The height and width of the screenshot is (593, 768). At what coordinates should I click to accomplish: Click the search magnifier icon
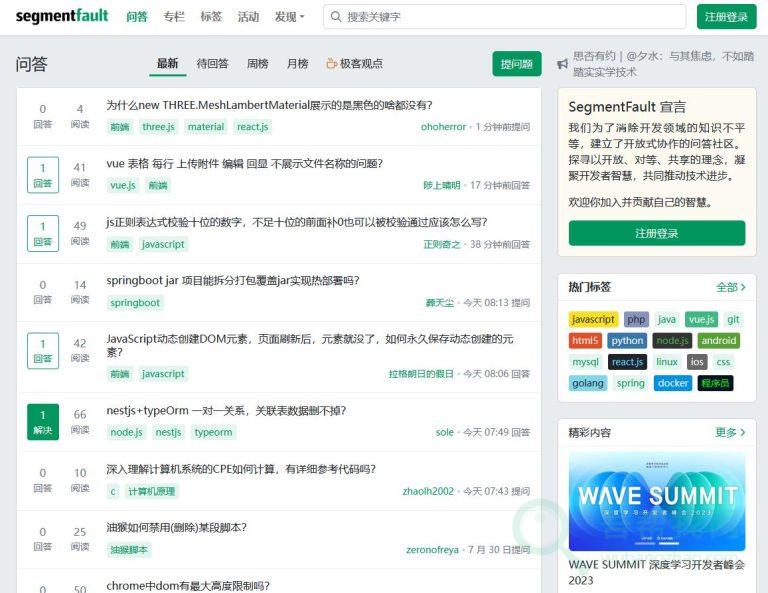(336, 17)
